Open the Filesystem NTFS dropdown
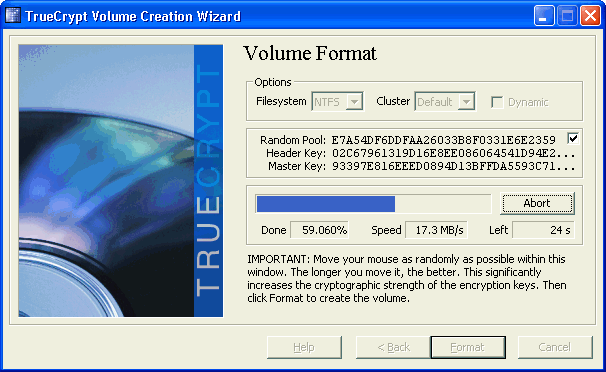 [x=337, y=102]
